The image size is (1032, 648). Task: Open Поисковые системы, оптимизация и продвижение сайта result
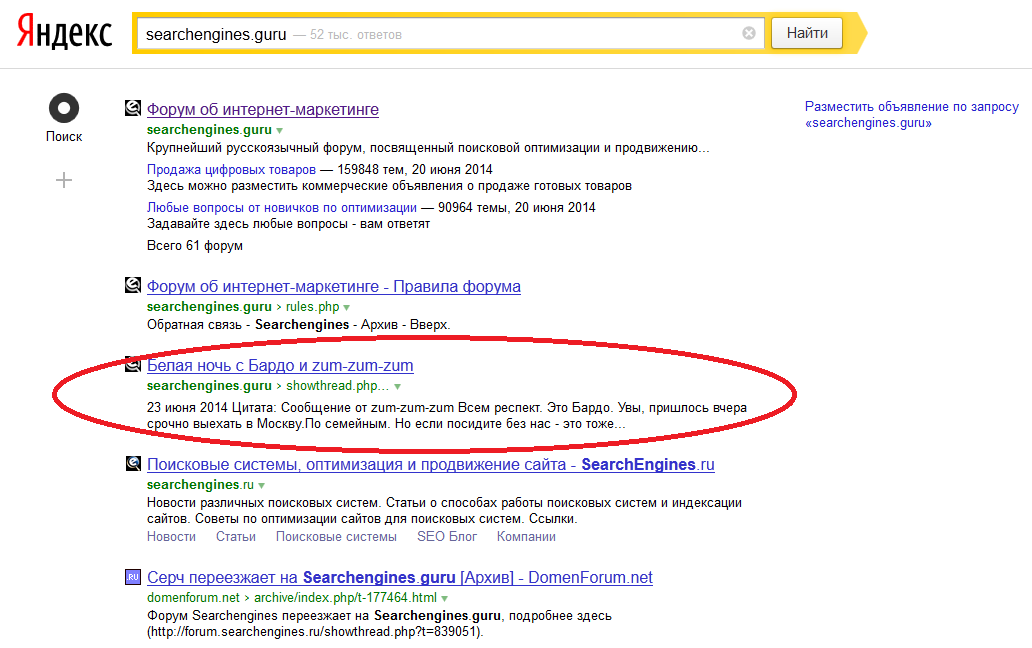(430, 464)
